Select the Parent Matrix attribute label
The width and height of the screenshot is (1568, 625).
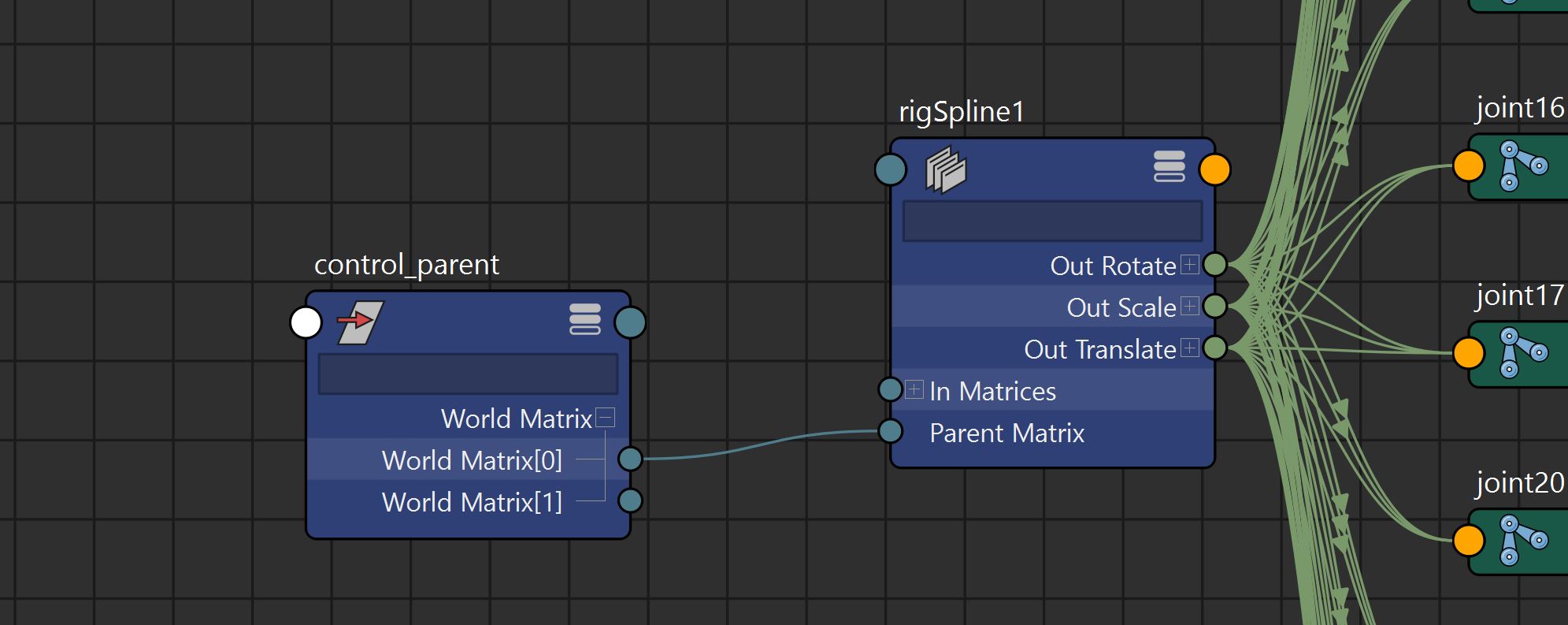tap(1006, 433)
